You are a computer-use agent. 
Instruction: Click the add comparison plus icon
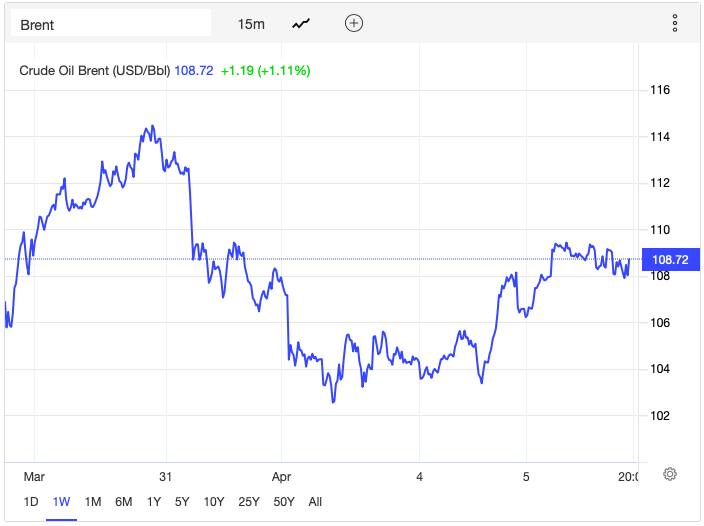tap(353, 24)
